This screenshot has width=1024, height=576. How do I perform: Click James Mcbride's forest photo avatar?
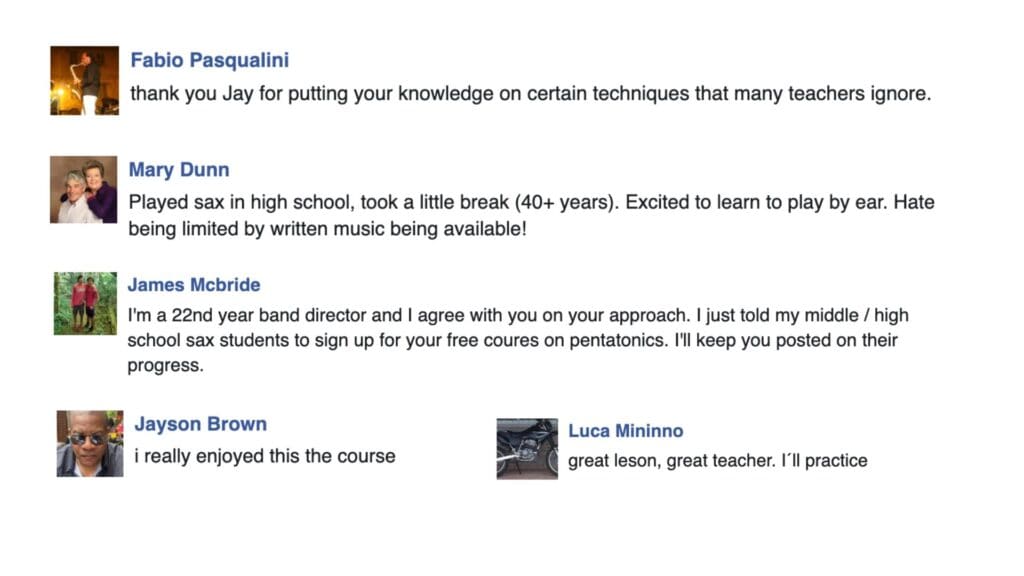[x=86, y=304]
